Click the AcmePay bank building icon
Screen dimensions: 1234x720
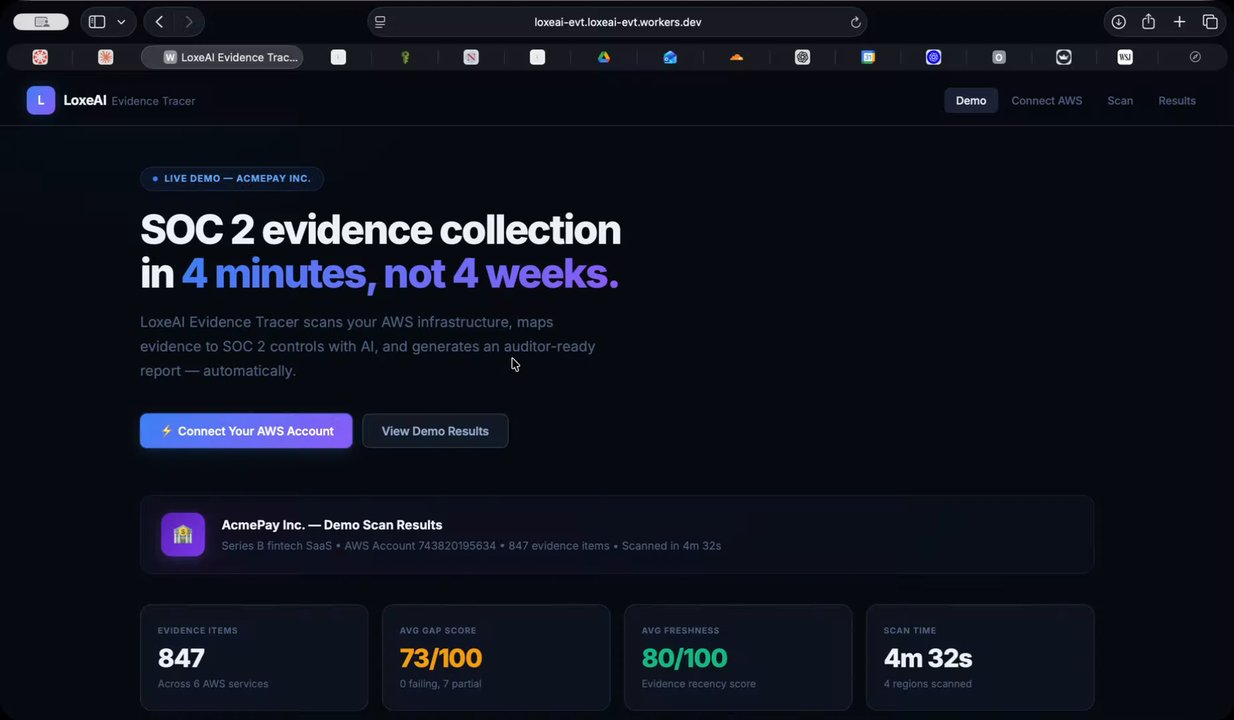click(x=183, y=535)
